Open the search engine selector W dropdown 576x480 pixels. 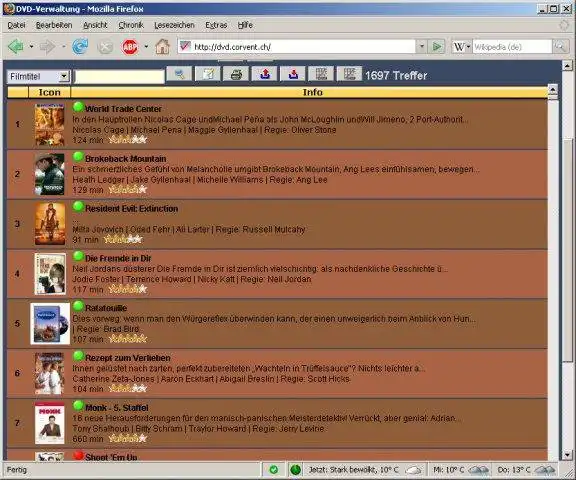(461, 47)
